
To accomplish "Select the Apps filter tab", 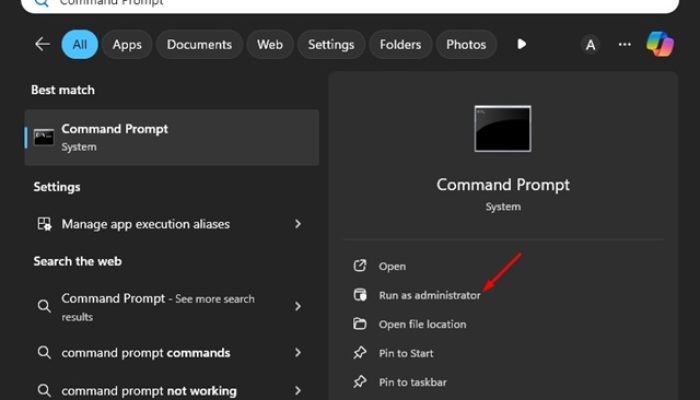I will point(127,44).
